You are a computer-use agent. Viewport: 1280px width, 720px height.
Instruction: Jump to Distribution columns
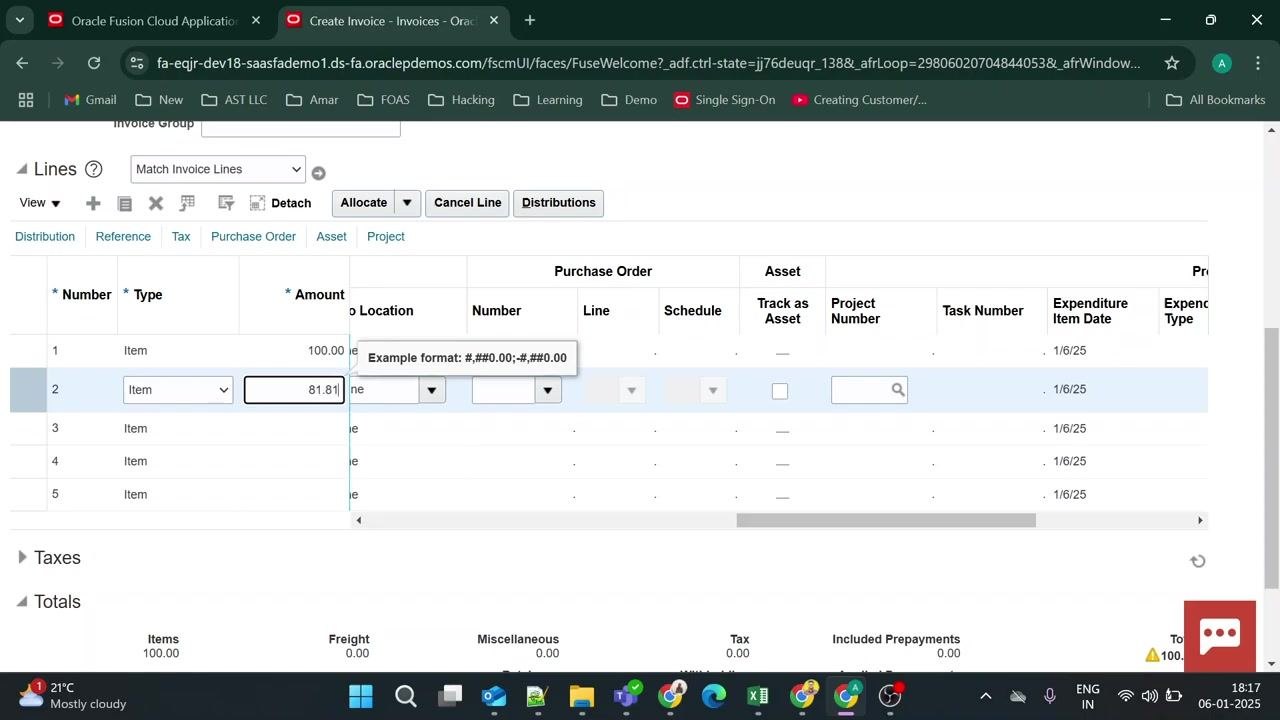[x=45, y=237]
